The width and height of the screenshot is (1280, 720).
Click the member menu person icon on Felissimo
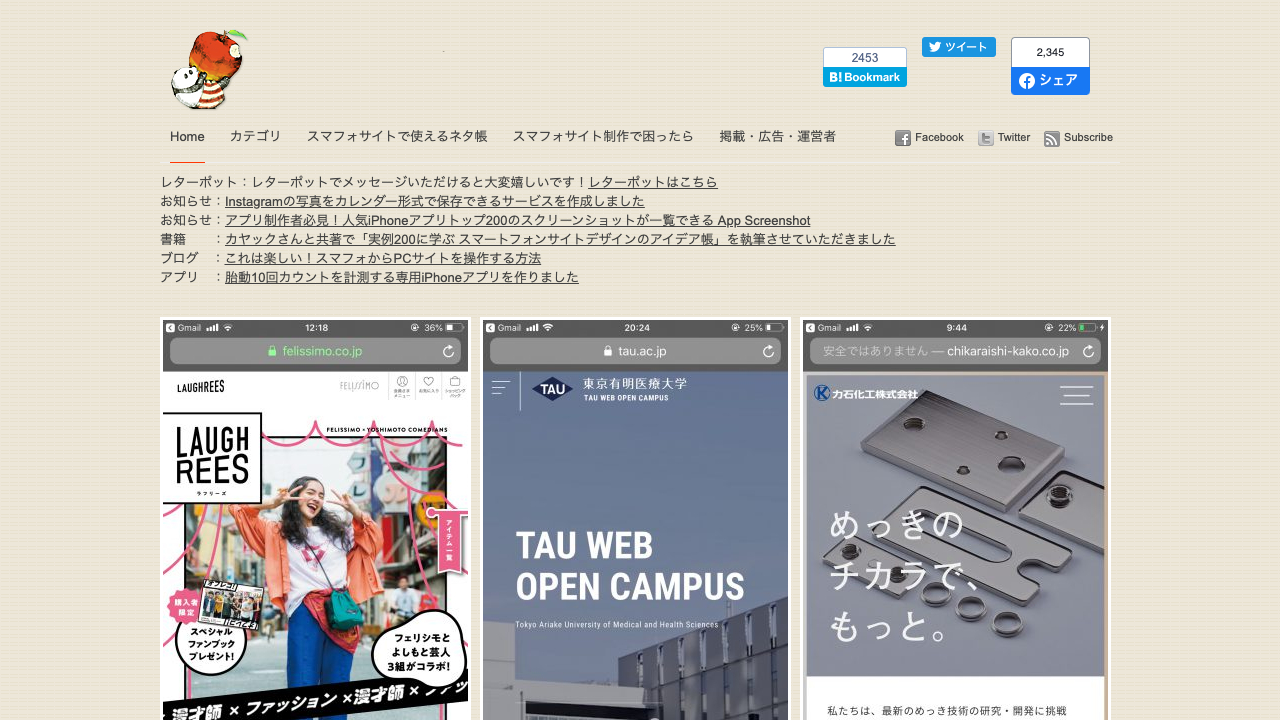pyautogui.click(x=402, y=381)
